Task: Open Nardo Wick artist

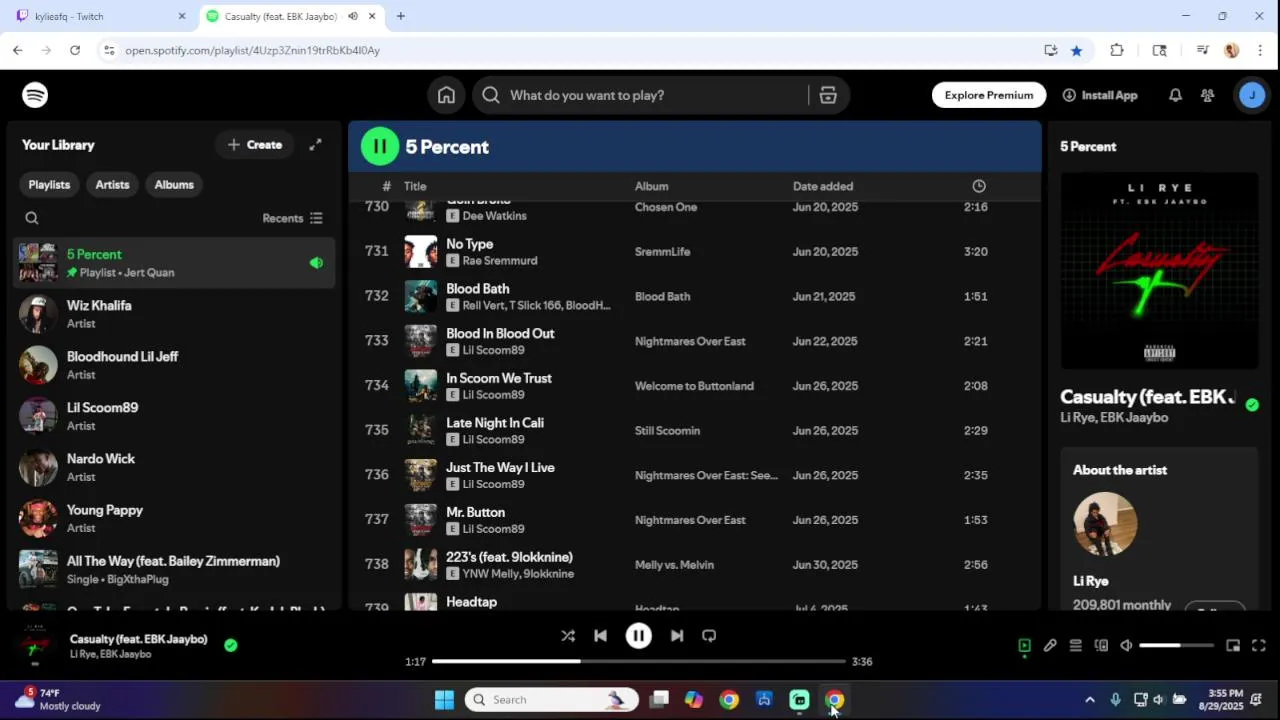Action: coord(174,467)
